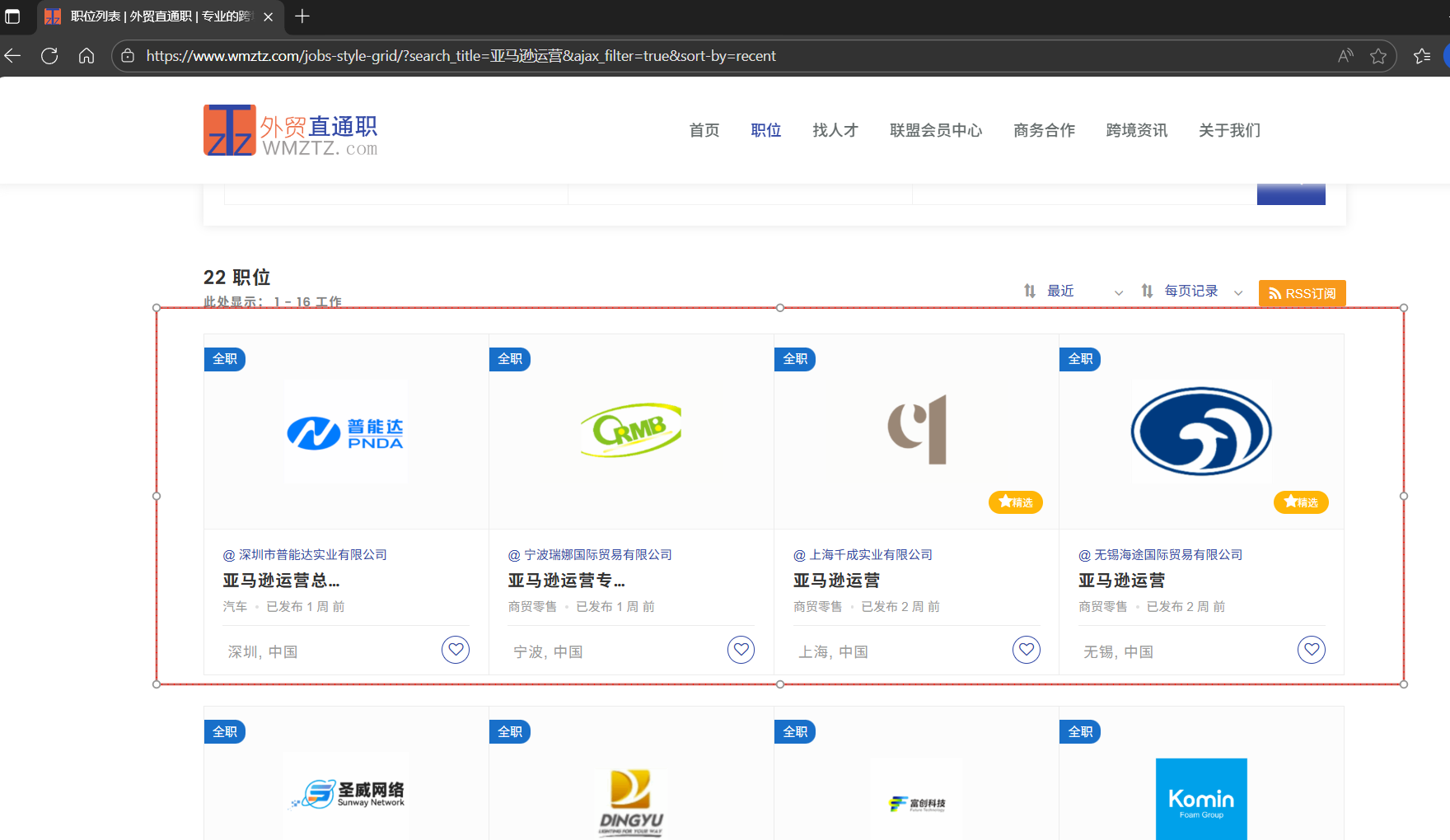Click 全职 tag on 普能达 card
This screenshot has width=1450, height=840.
(225, 359)
